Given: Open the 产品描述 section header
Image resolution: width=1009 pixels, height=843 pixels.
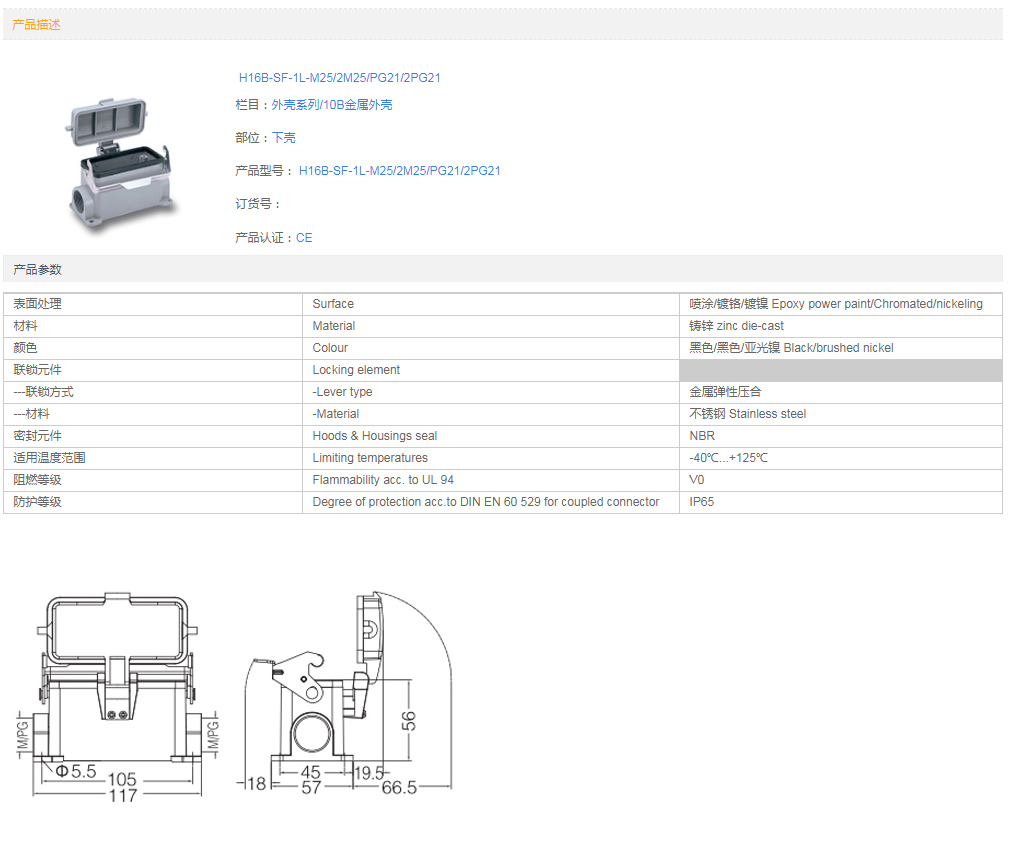Looking at the screenshot, I should (37, 25).
